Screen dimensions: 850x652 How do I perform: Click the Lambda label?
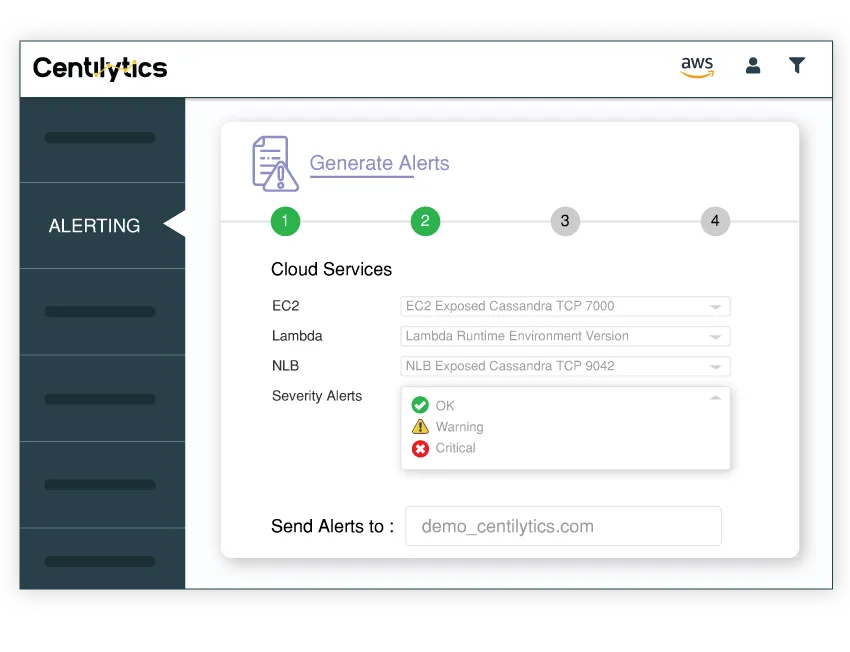pos(297,336)
